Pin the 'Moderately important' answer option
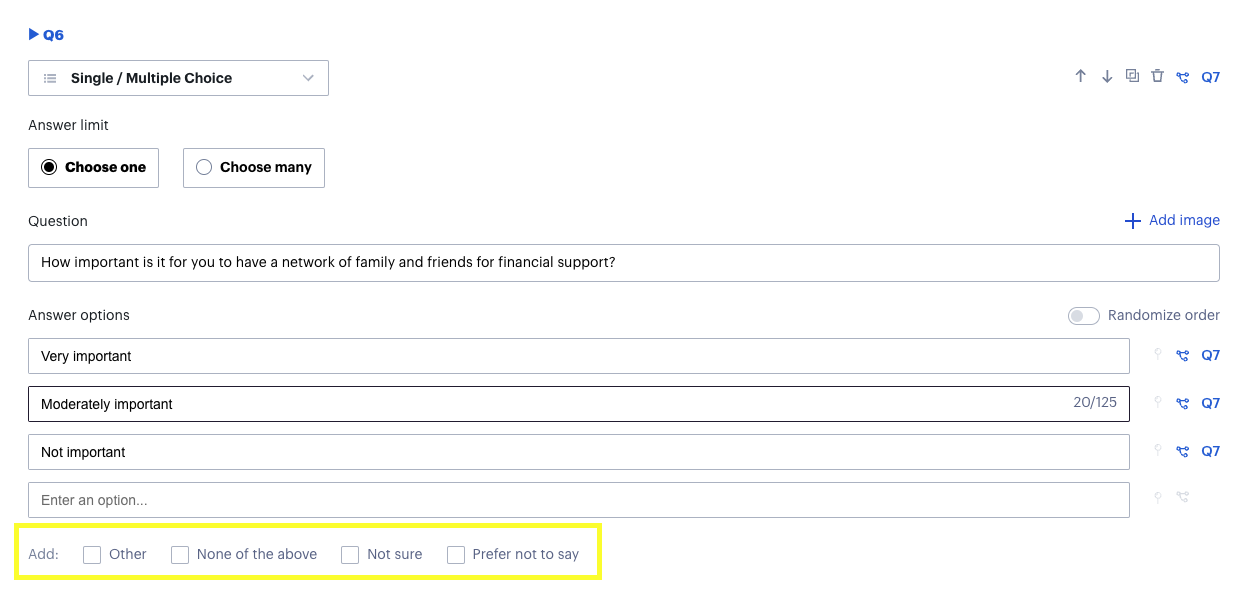The height and width of the screenshot is (608, 1246). [1158, 402]
